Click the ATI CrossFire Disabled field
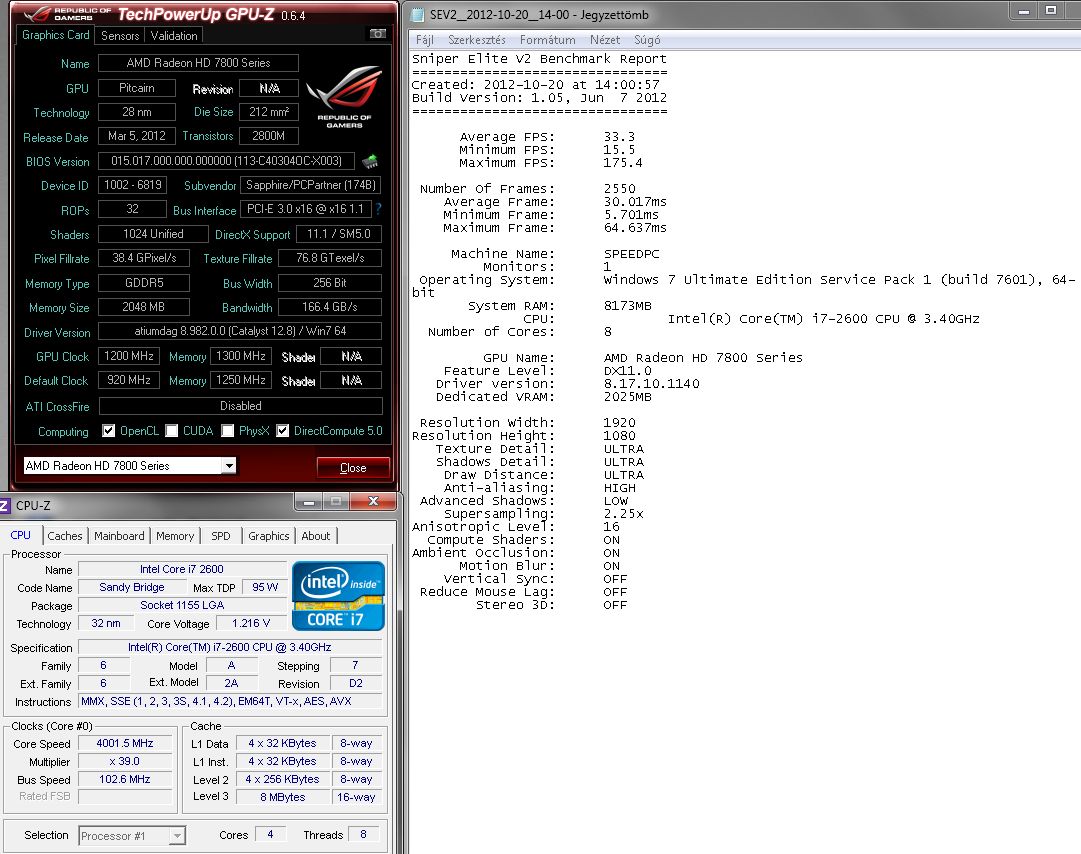Image resolution: width=1081 pixels, height=854 pixels. click(241, 406)
